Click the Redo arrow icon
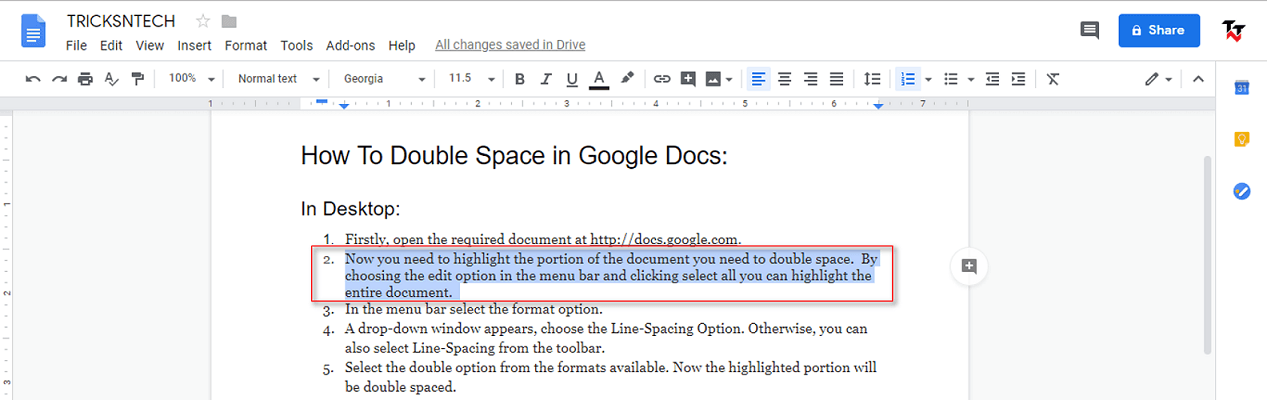The height and width of the screenshot is (400, 1267). tap(59, 79)
